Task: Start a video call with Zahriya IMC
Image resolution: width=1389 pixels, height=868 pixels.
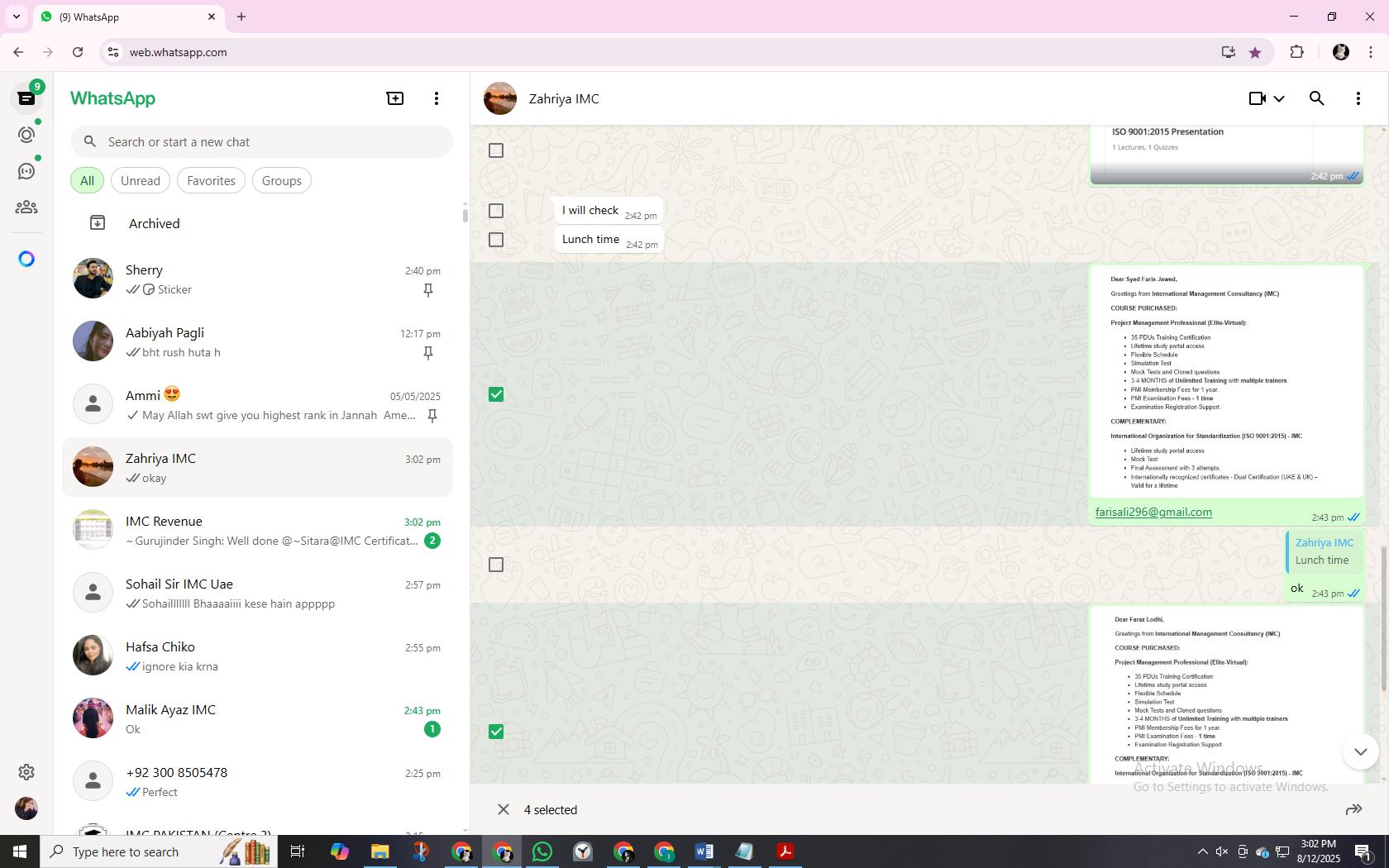Action: tap(1257, 98)
